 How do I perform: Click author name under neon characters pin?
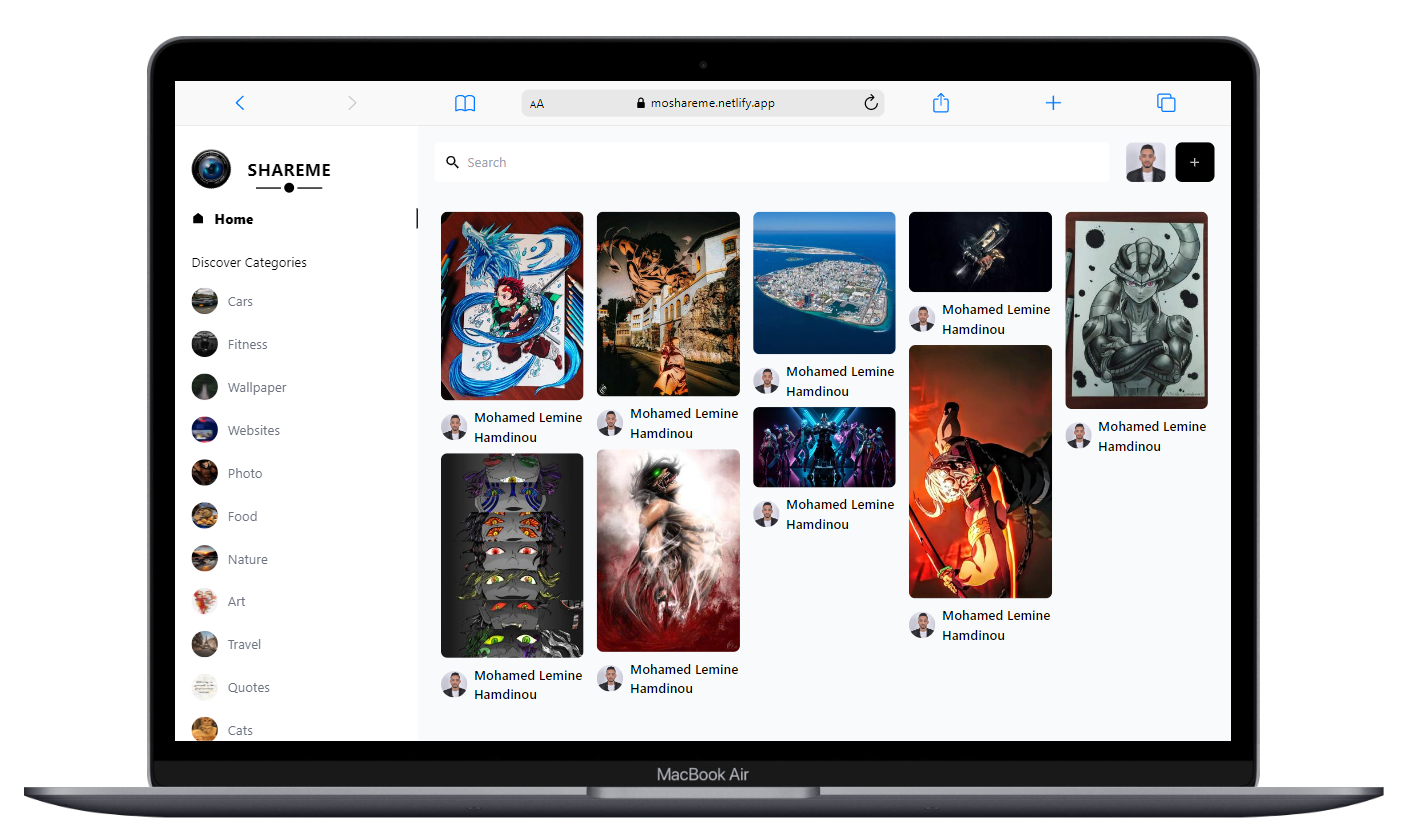(x=840, y=514)
